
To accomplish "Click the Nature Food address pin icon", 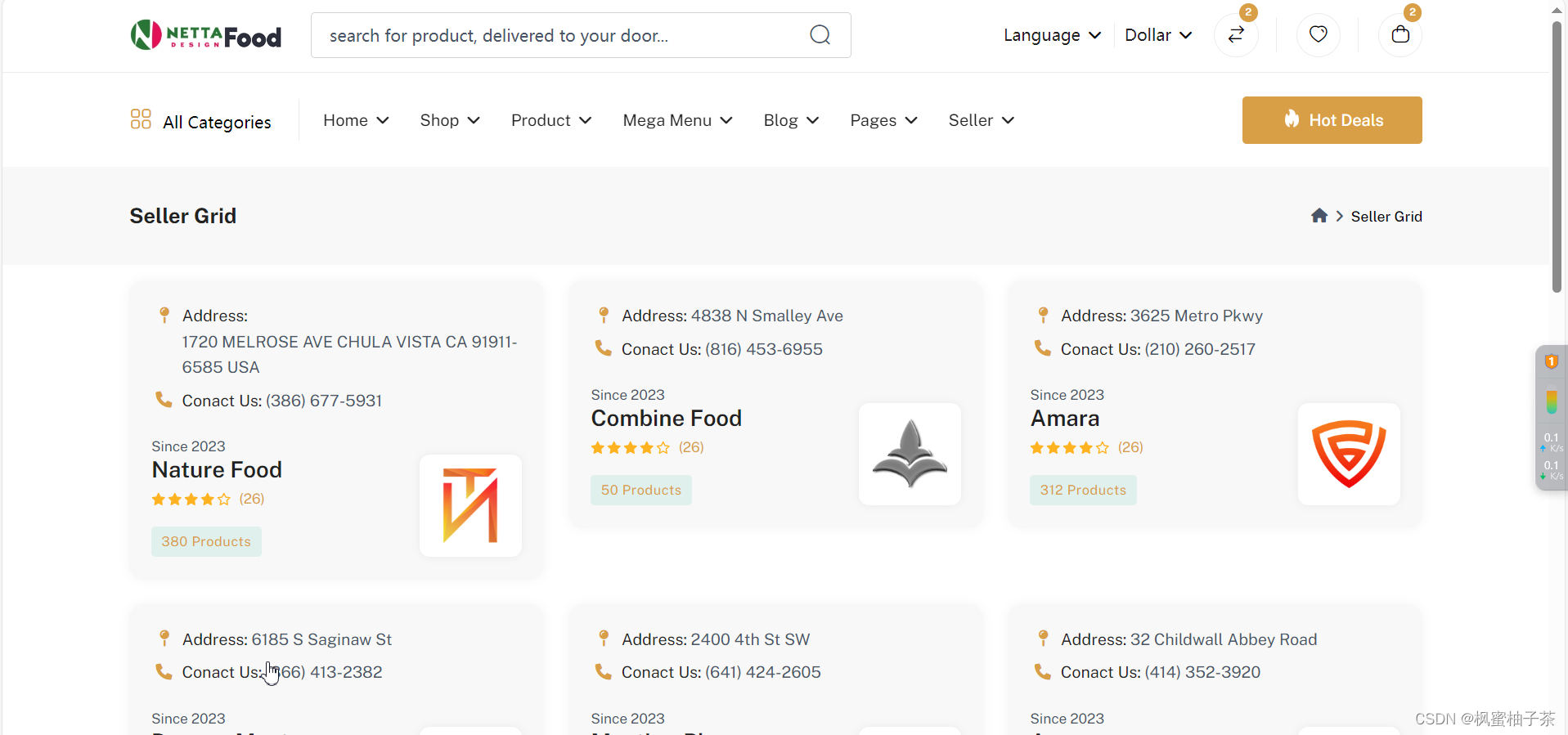I will 164,315.
